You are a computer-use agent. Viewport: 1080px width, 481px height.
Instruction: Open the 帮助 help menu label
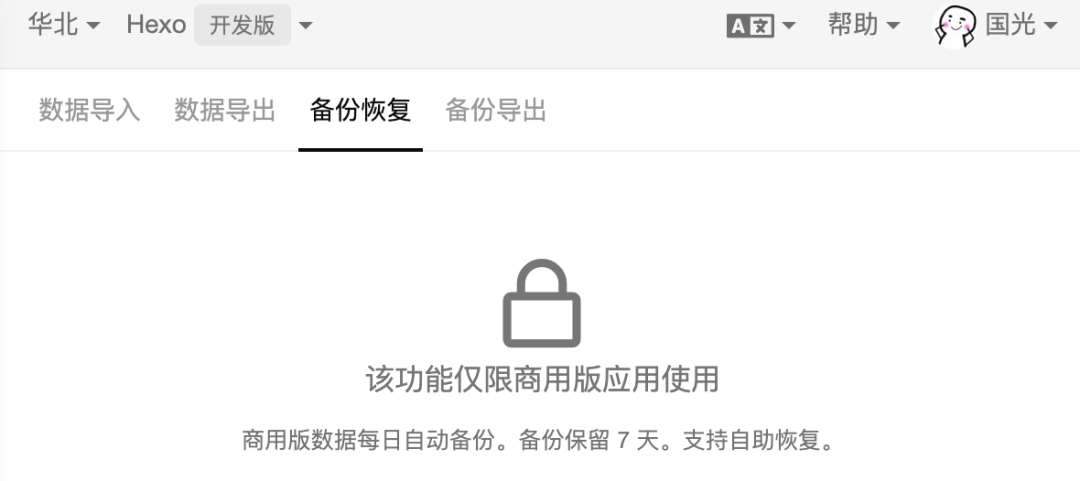click(853, 25)
